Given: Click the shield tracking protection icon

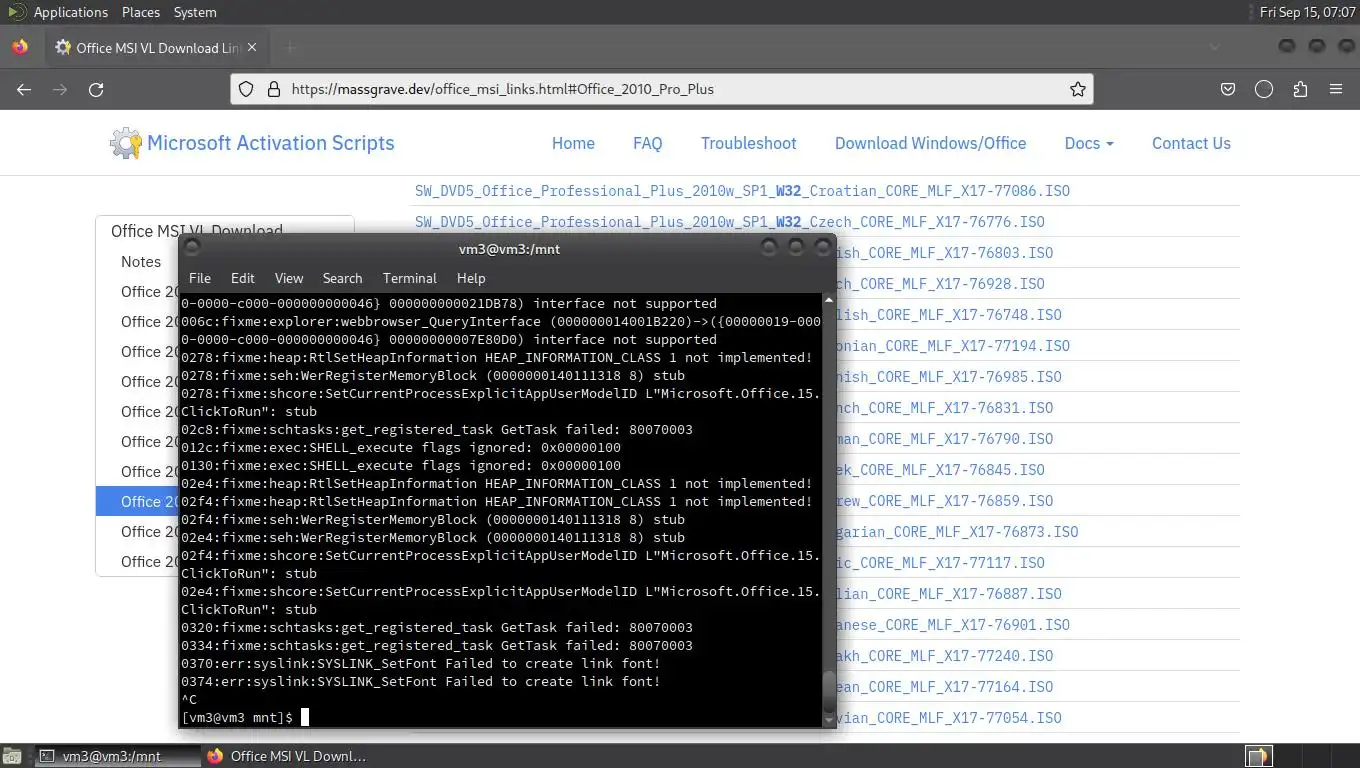Looking at the screenshot, I should coord(246,89).
